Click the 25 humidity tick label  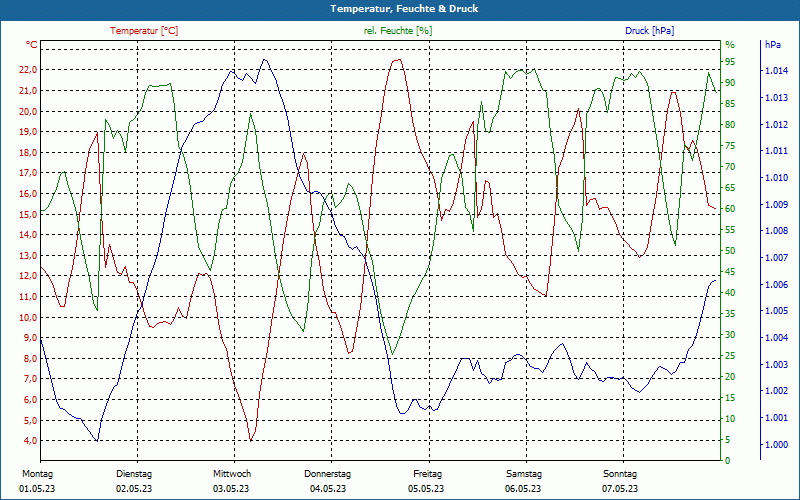[730, 356]
